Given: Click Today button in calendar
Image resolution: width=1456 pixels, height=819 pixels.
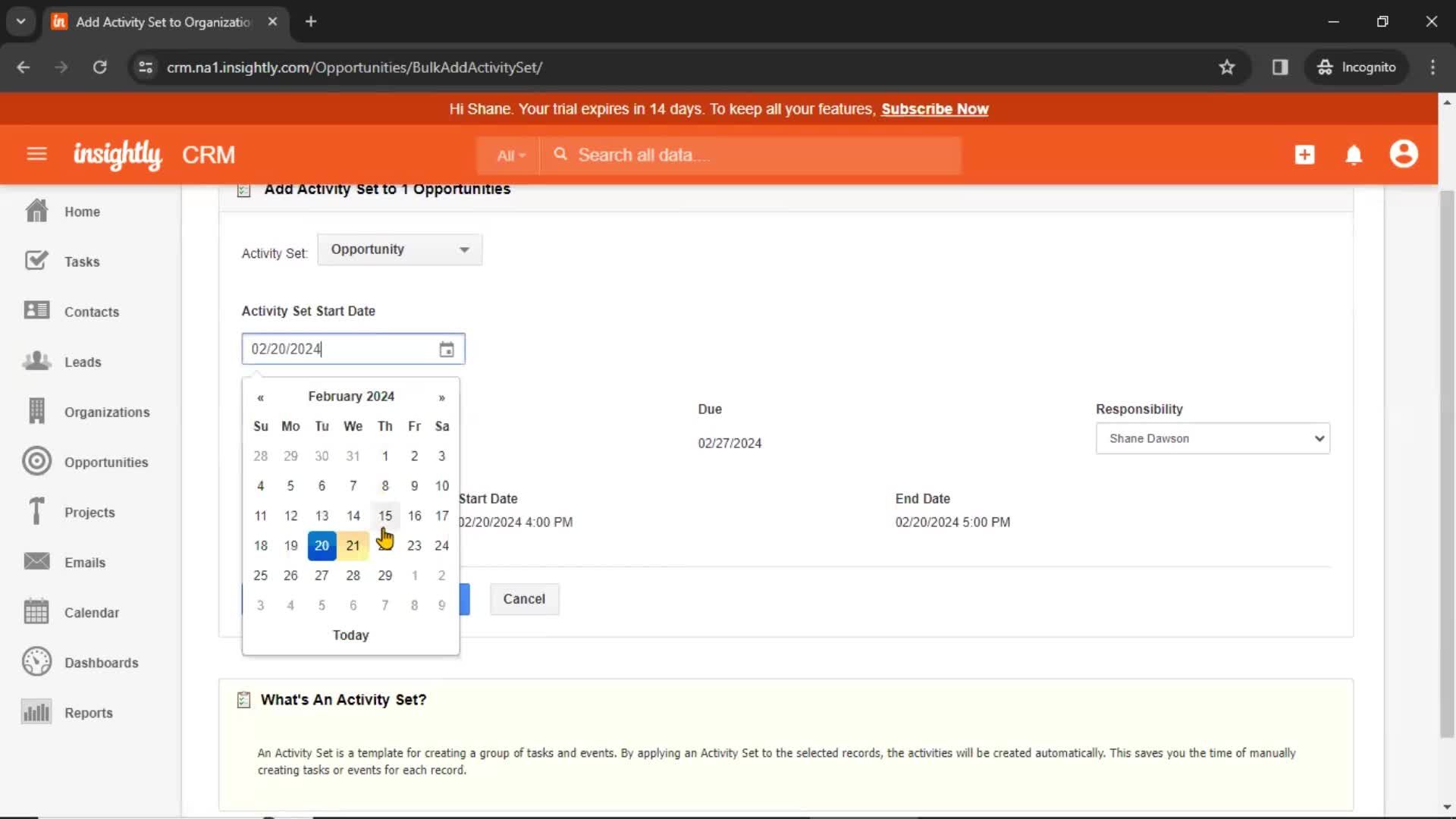Looking at the screenshot, I should 351,635.
